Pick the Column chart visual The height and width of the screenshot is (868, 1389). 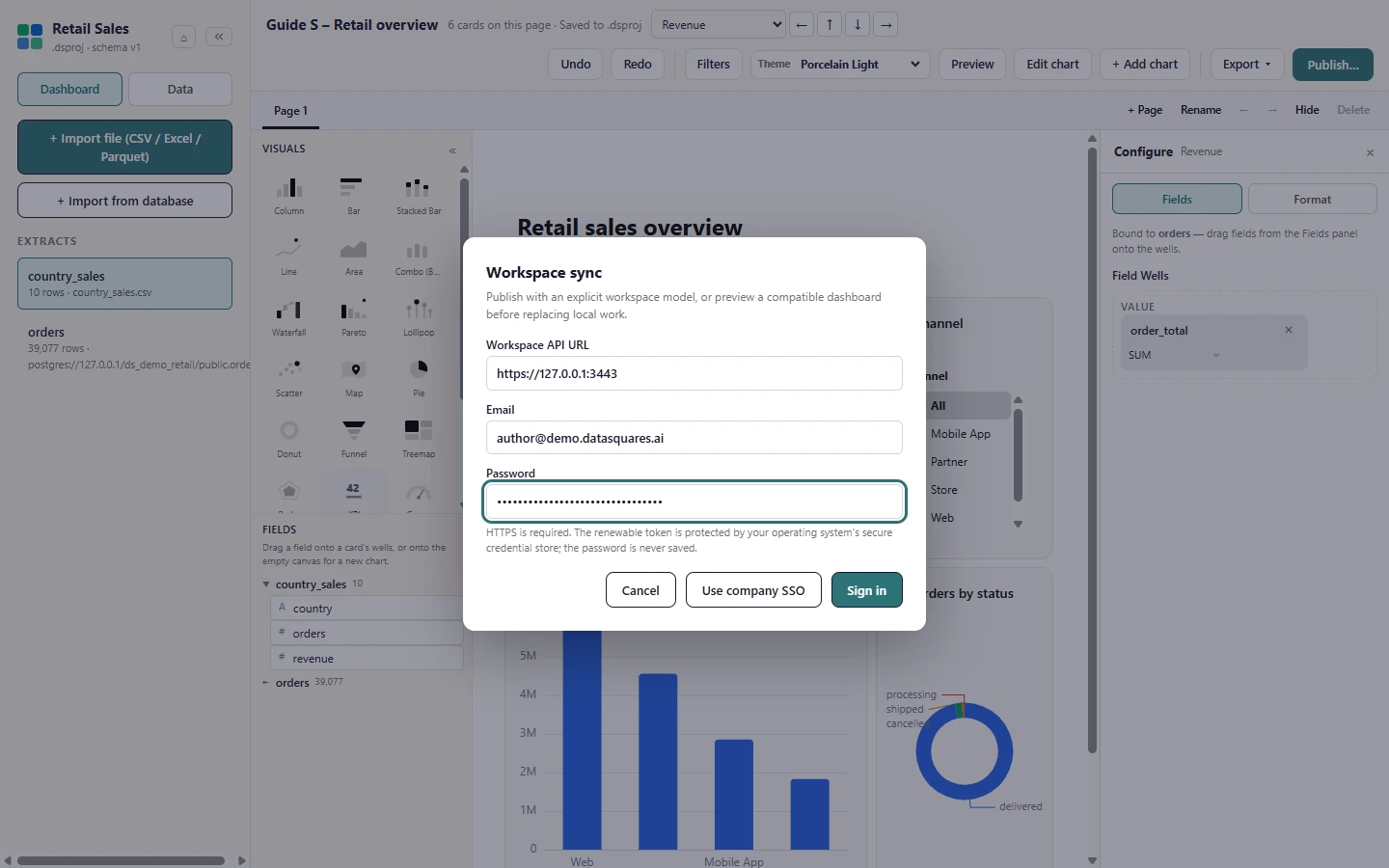pos(289,195)
